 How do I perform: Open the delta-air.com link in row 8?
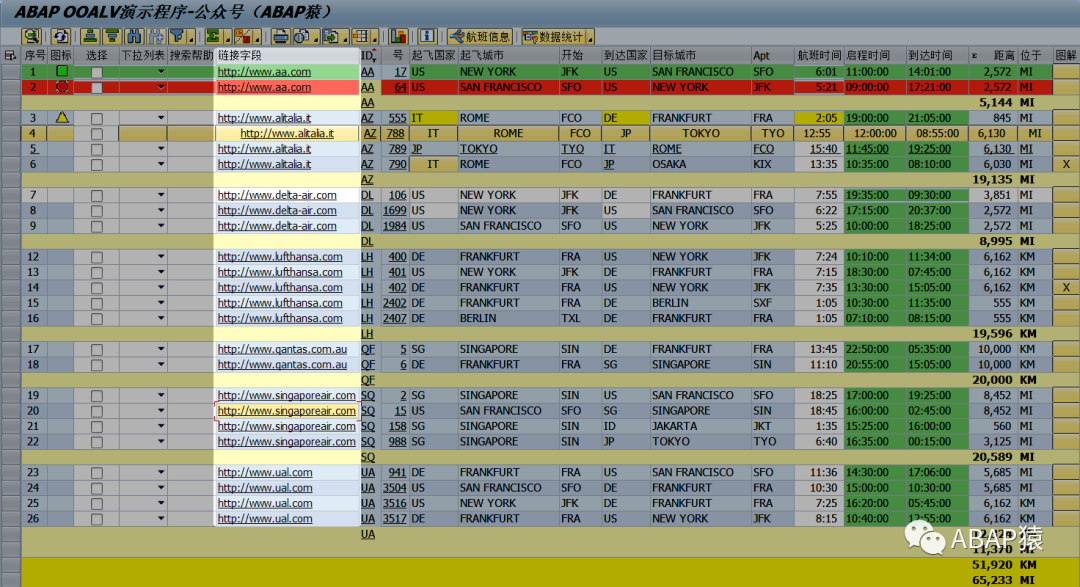pyautogui.click(x=277, y=211)
